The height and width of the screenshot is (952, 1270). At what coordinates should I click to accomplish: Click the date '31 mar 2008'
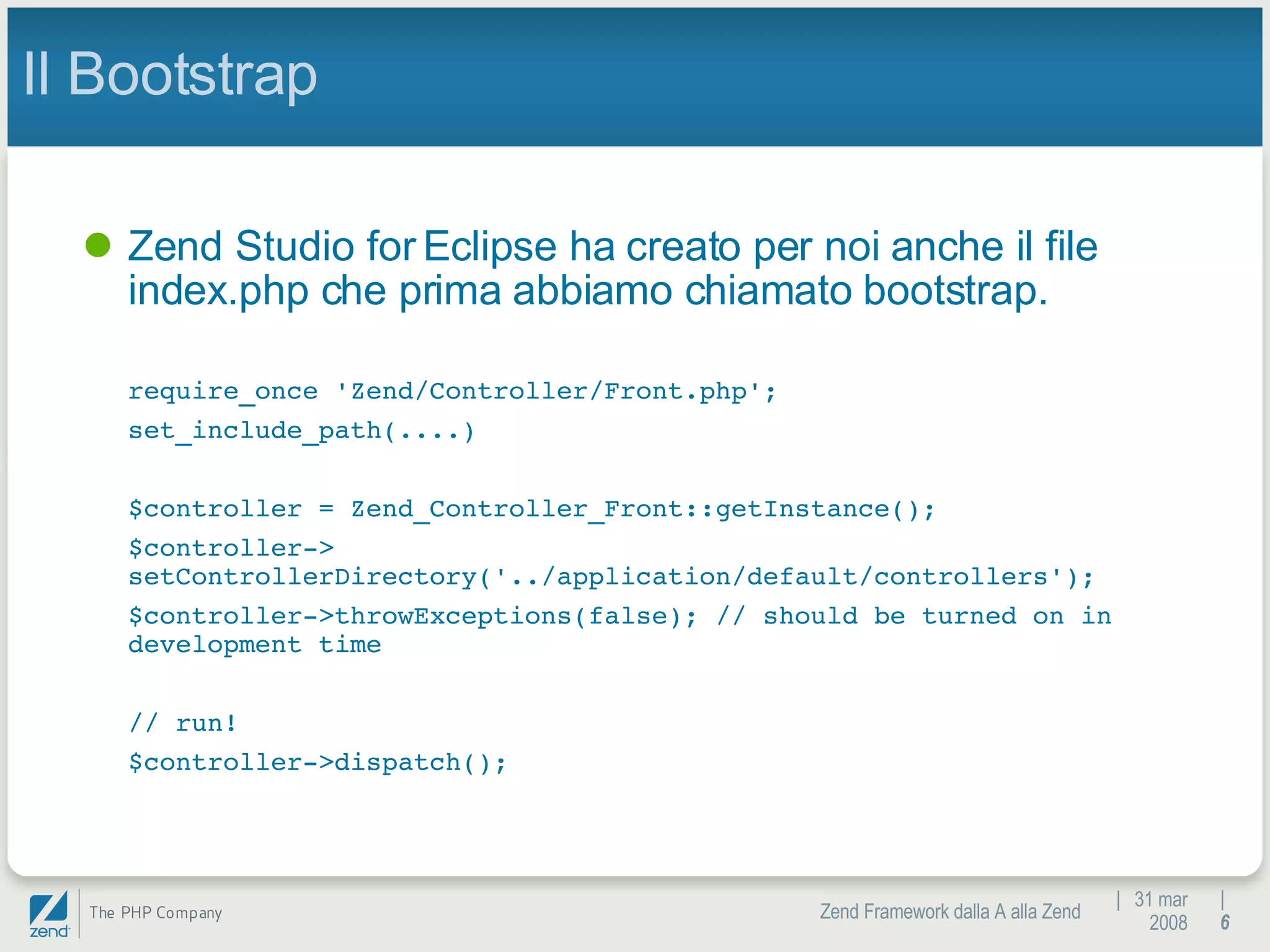1161,911
